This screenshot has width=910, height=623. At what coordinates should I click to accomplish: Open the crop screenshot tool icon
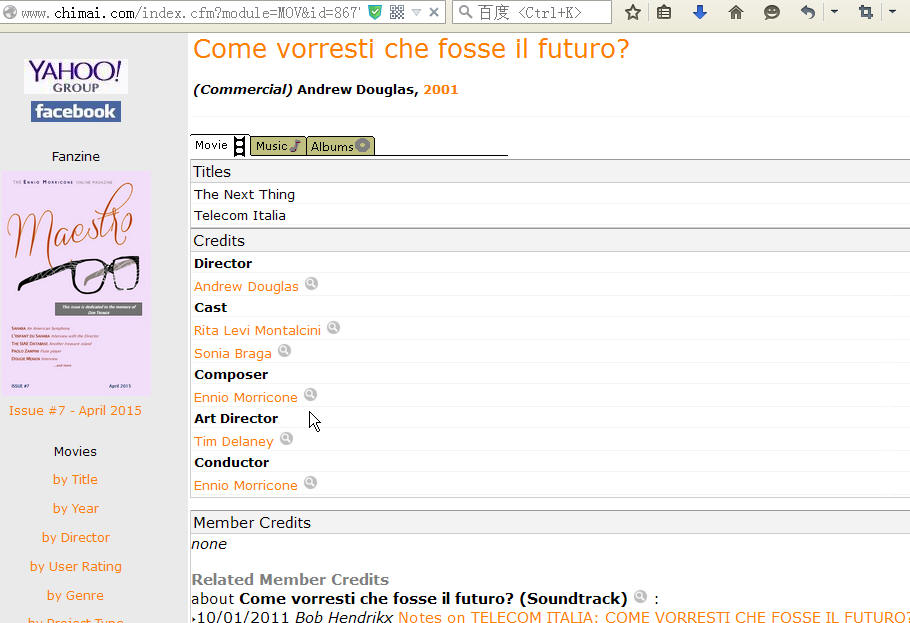pyautogui.click(x=866, y=12)
